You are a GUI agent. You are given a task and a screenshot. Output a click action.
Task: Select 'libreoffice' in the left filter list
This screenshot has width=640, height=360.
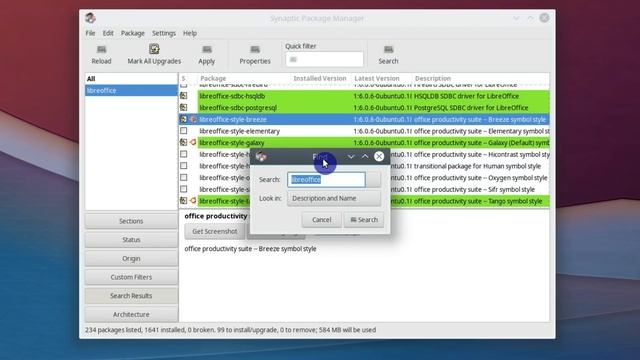pos(131,90)
